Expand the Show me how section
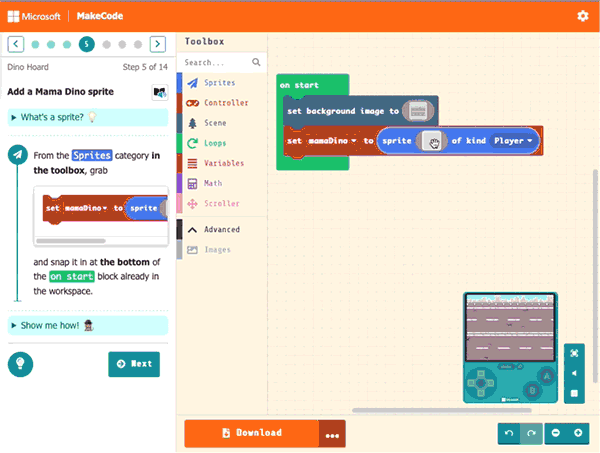Screen dimensions: 600x453 88,326
